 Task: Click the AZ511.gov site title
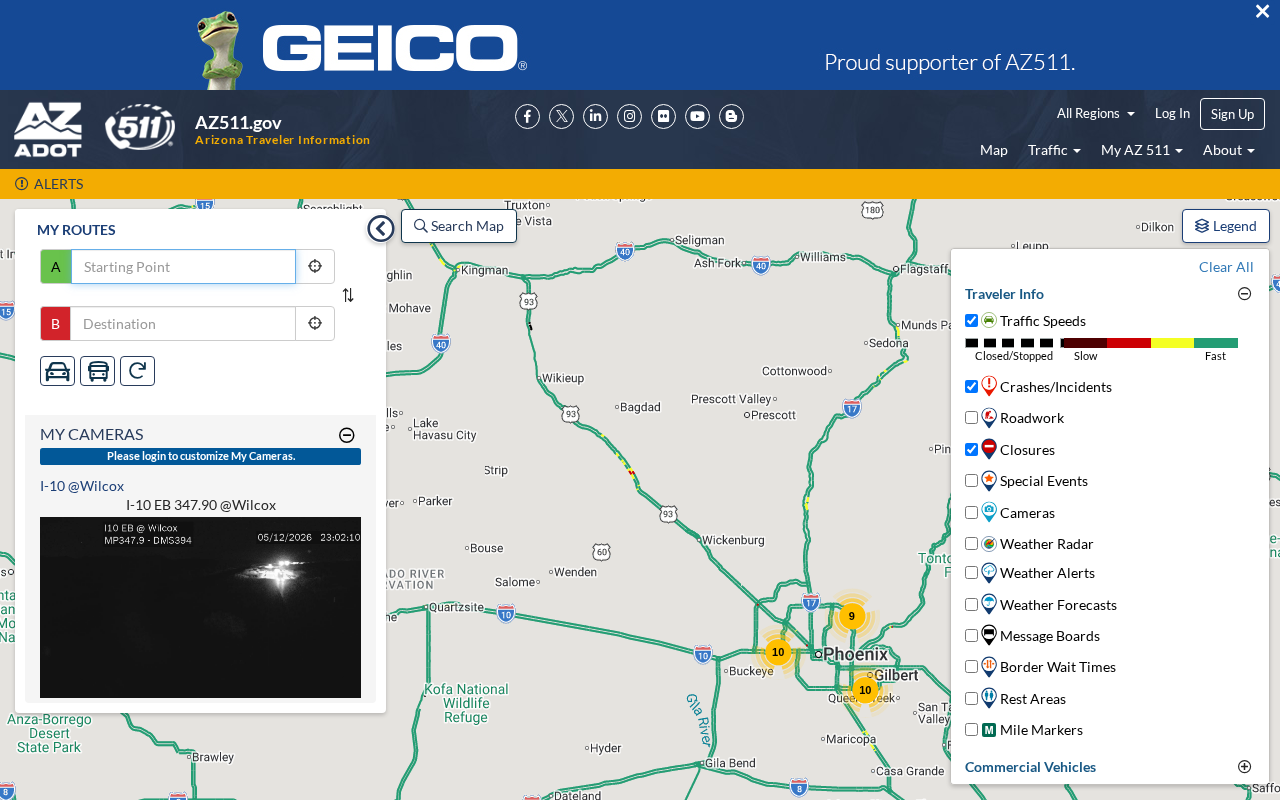coord(238,123)
